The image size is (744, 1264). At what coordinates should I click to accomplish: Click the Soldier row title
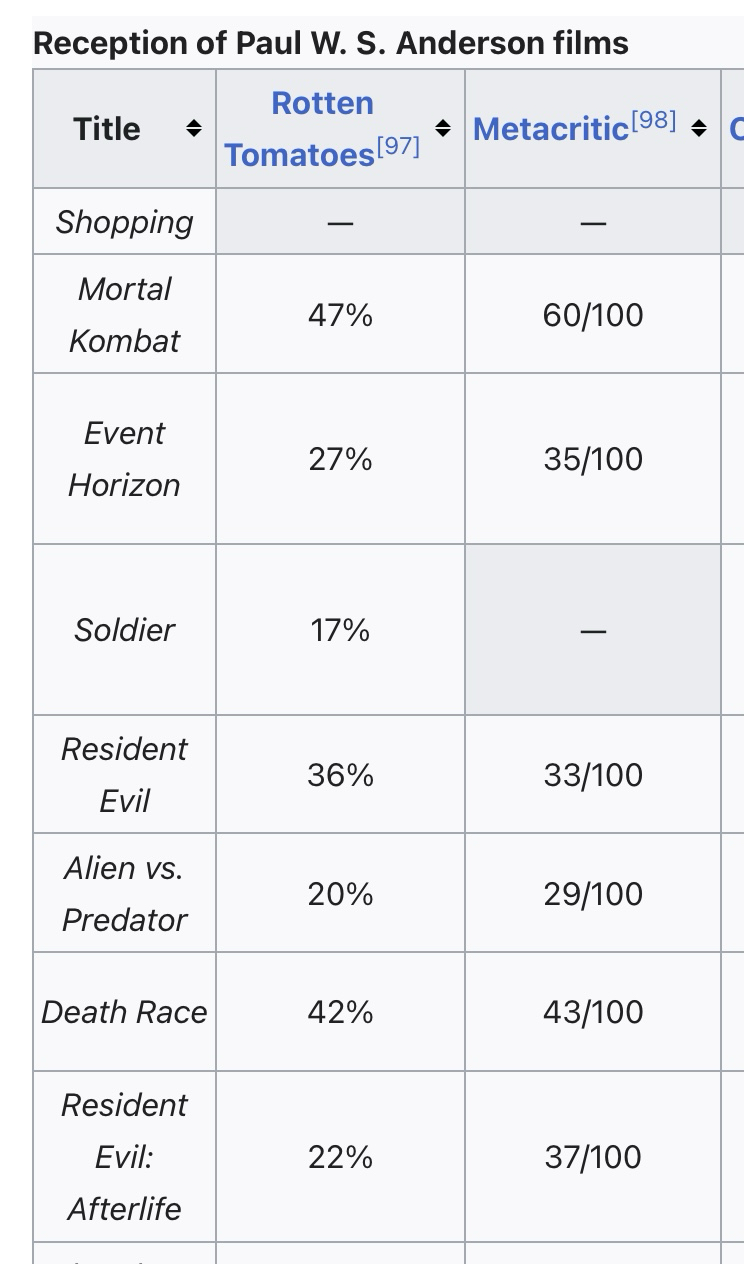(124, 630)
